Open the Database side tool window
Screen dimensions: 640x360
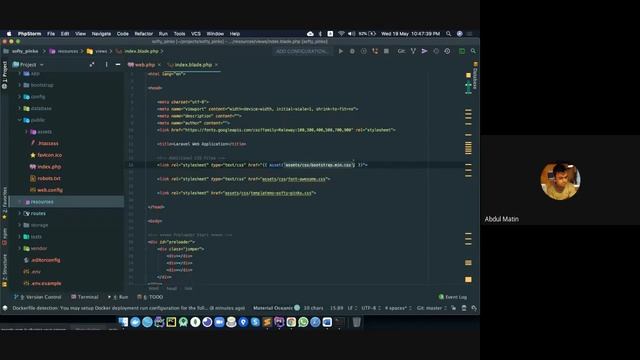(x=475, y=76)
